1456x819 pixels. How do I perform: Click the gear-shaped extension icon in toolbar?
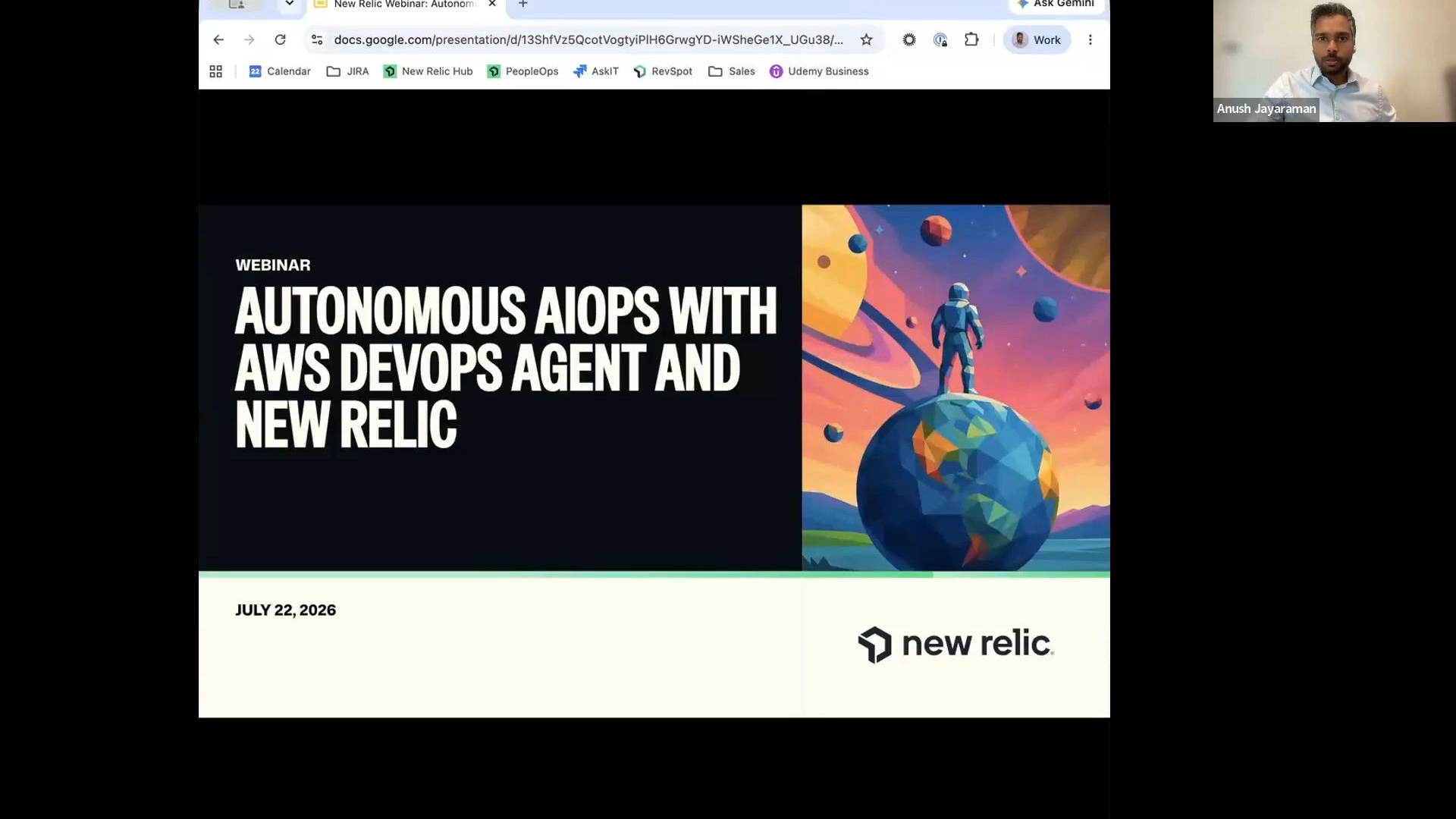pos(909,39)
